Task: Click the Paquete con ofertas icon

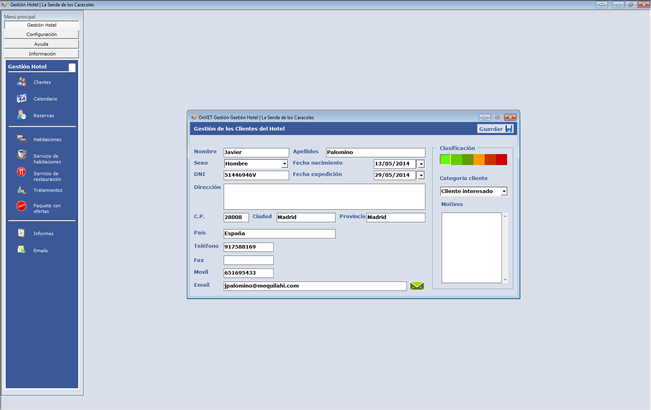Action: (21, 206)
